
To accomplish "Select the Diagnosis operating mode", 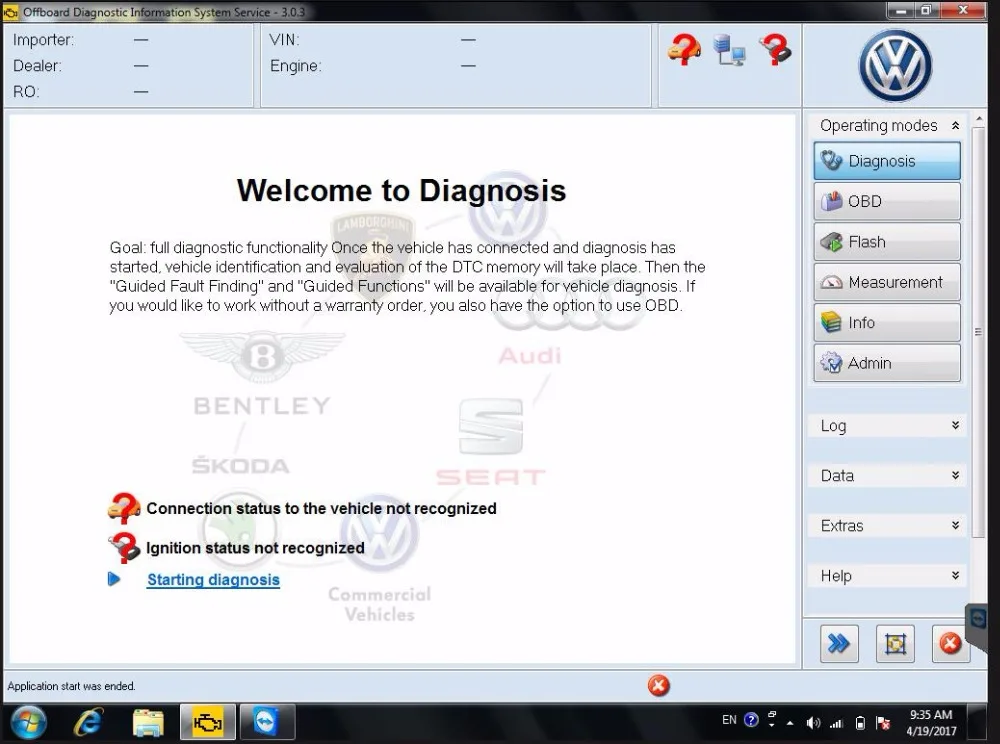I will point(886,161).
